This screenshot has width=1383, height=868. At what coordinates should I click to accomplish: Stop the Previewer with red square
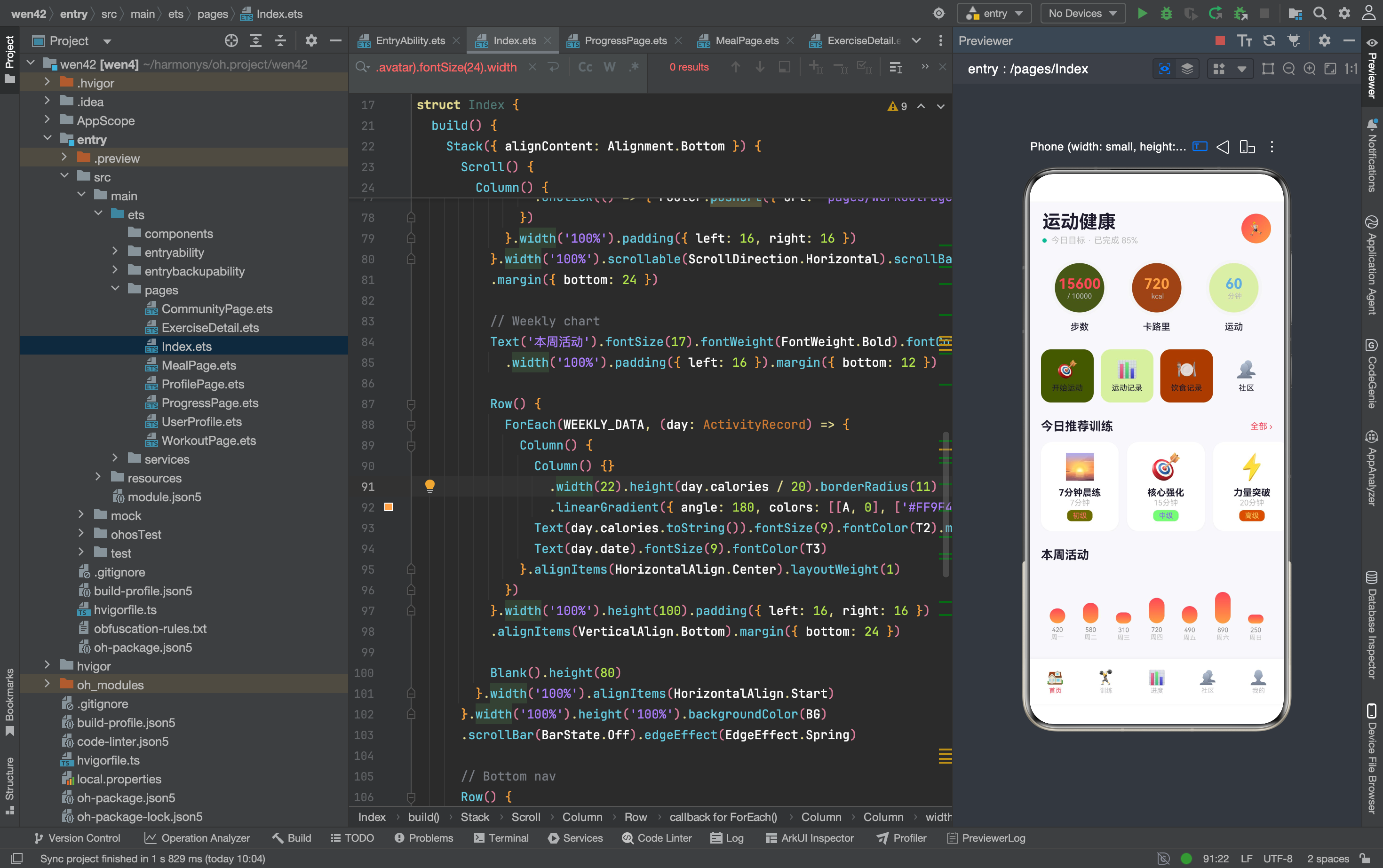tap(1220, 41)
